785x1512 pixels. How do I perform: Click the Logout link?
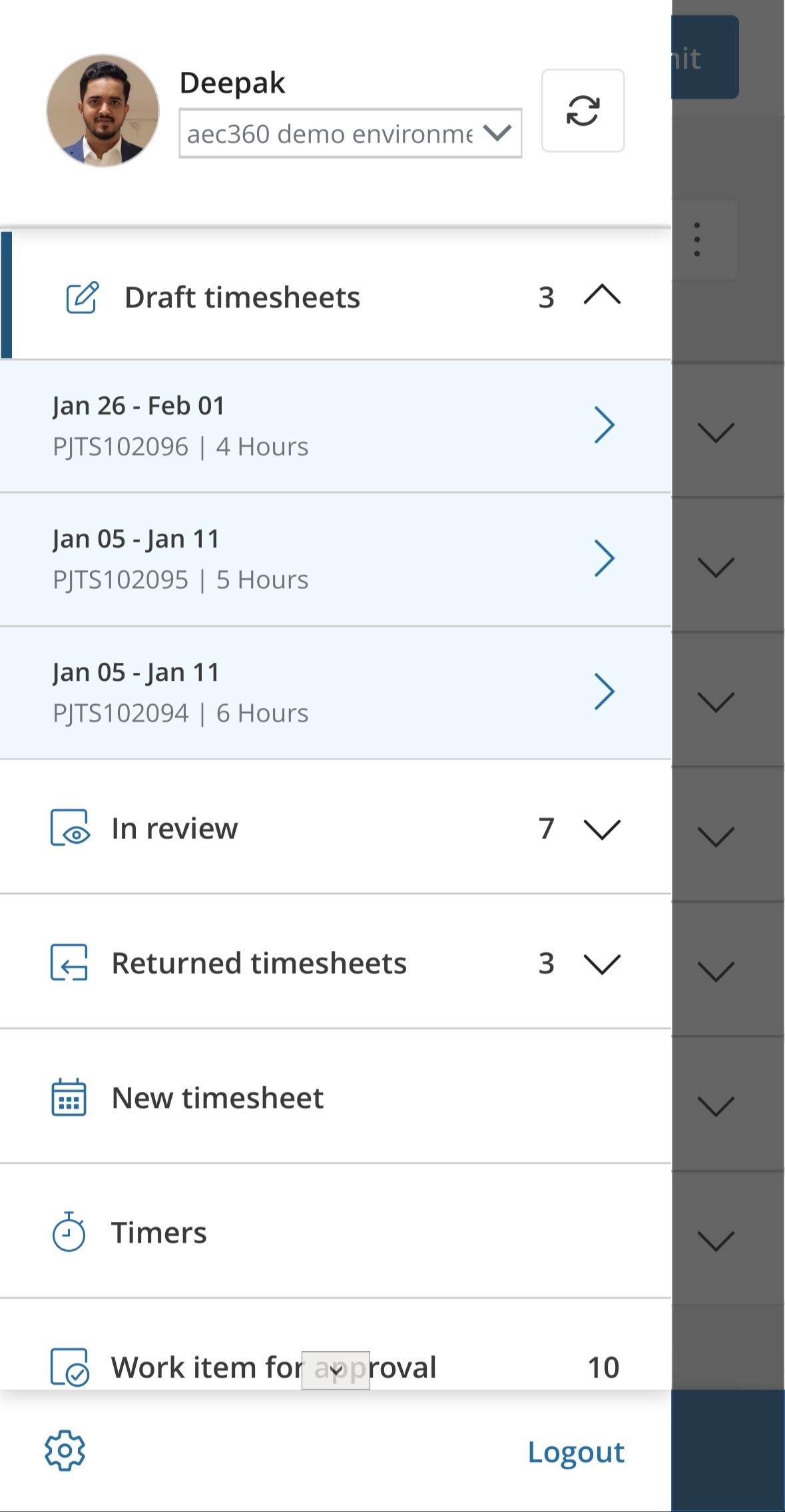(576, 1452)
